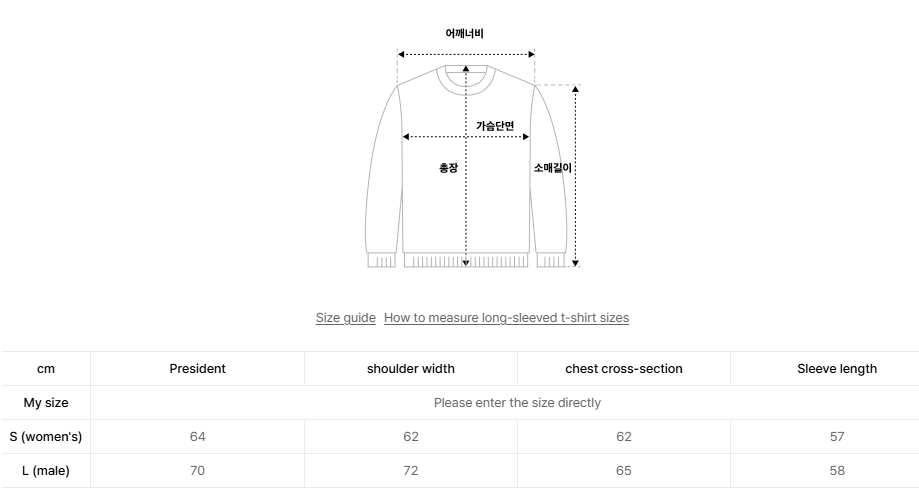Click the S sleeve length value 57
The image size is (919, 493).
(837, 437)
